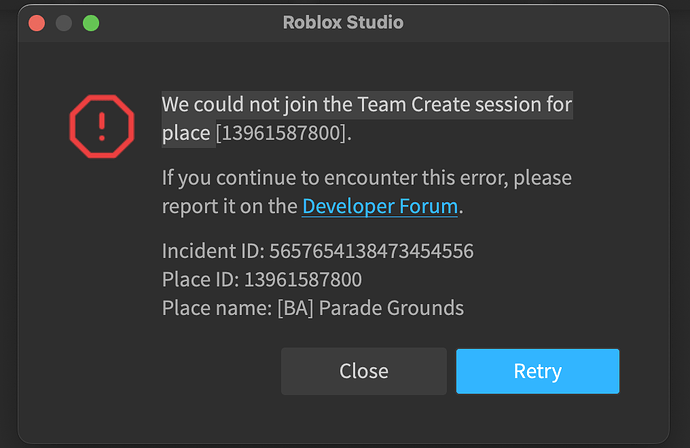Screen dimensions: 690x448
Task: Click the 'If you continue to encounter' sentence
Action: coord(367,178)
